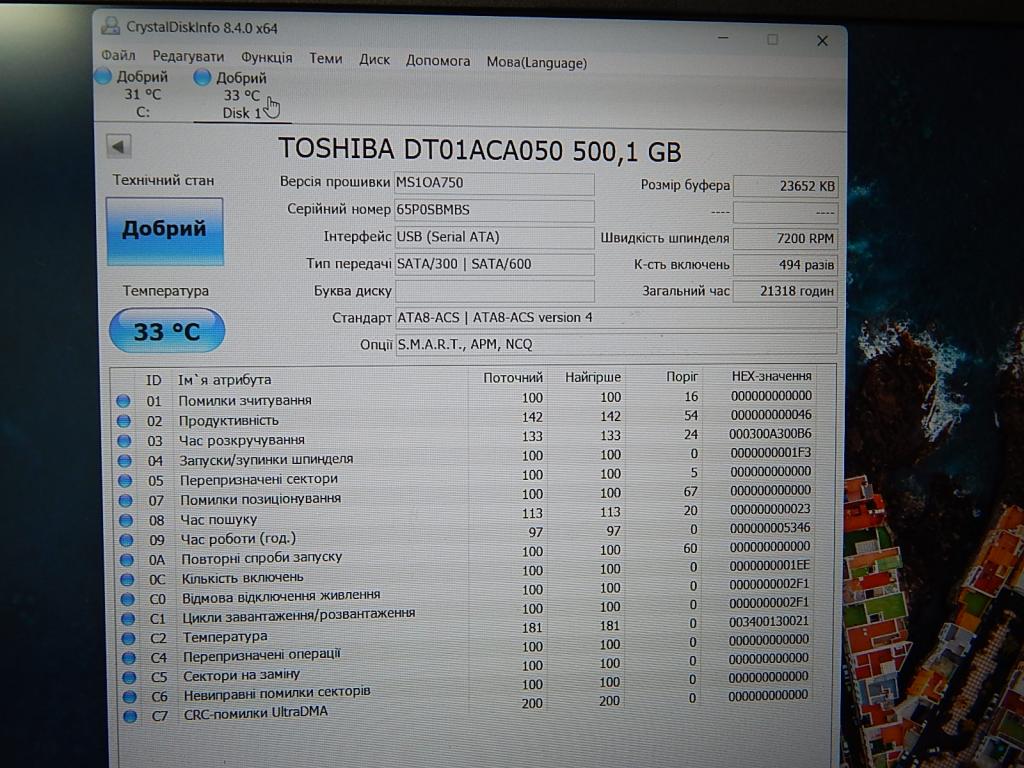The width and height of the screenshot is (1024, 768).
Task: Click the previous disk arrow button
Action: click(119, 147)
